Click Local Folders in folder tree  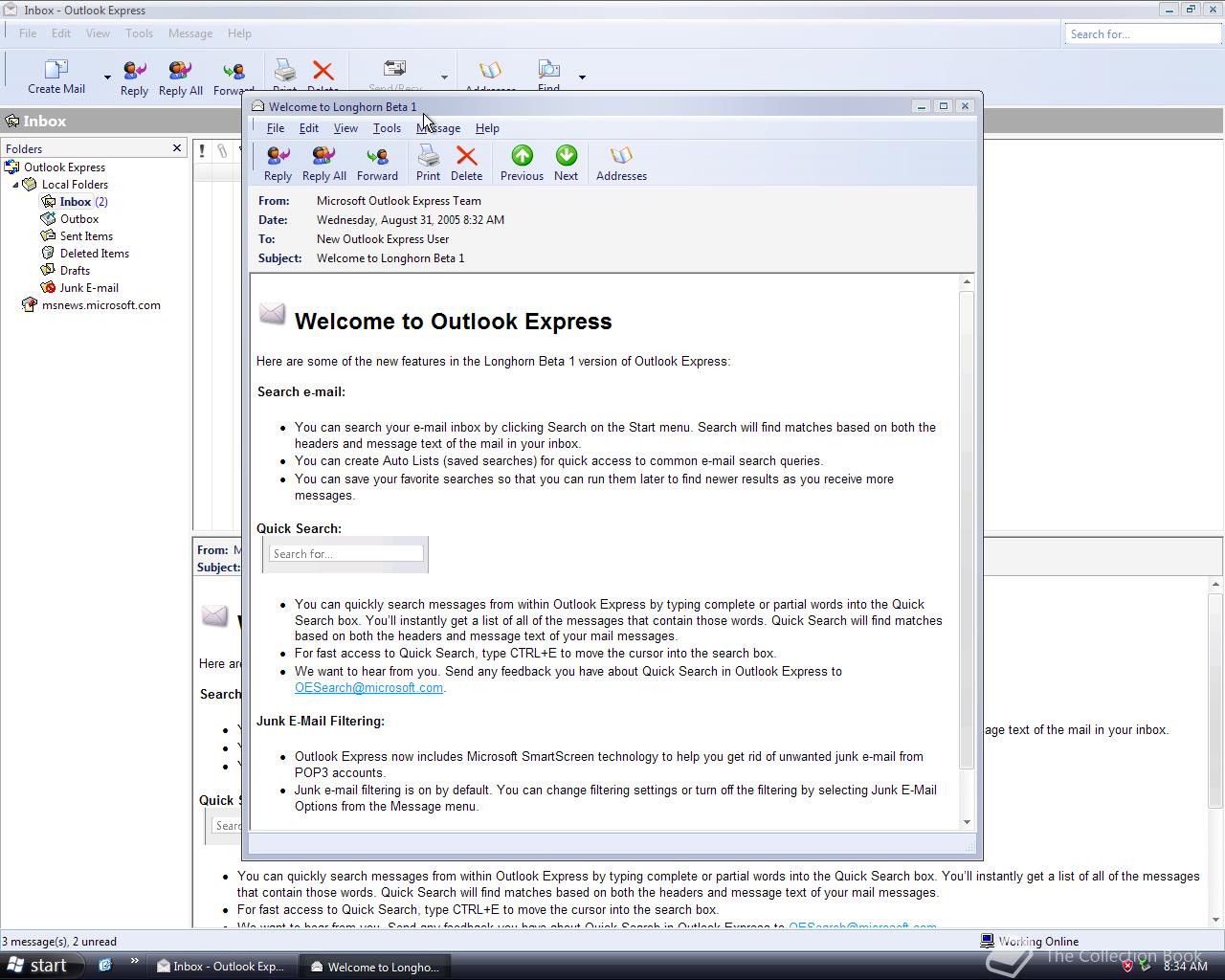click(75, 185)
